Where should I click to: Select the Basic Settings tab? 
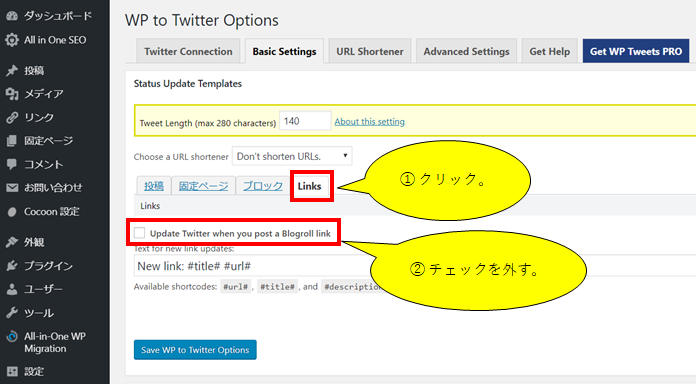tap(285, 51)
